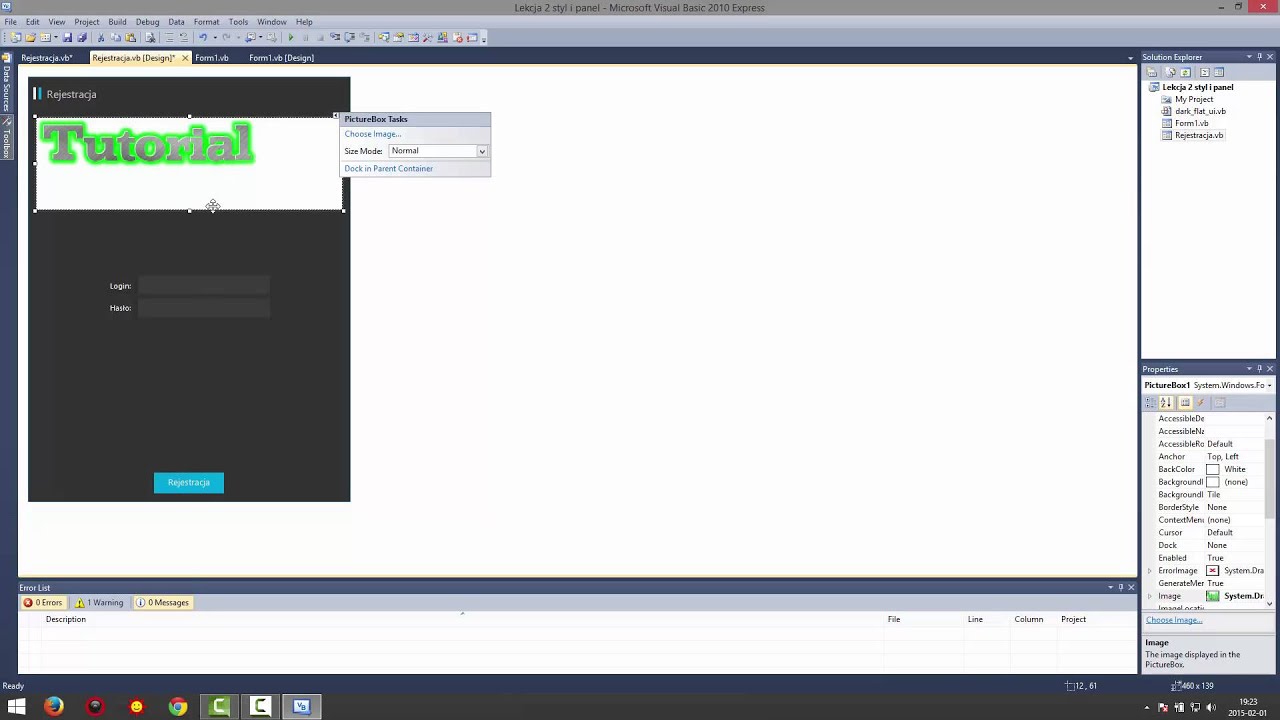Toggle the 1 Warning filter
Screen dimensions: 1280x720
click(100, 603)
